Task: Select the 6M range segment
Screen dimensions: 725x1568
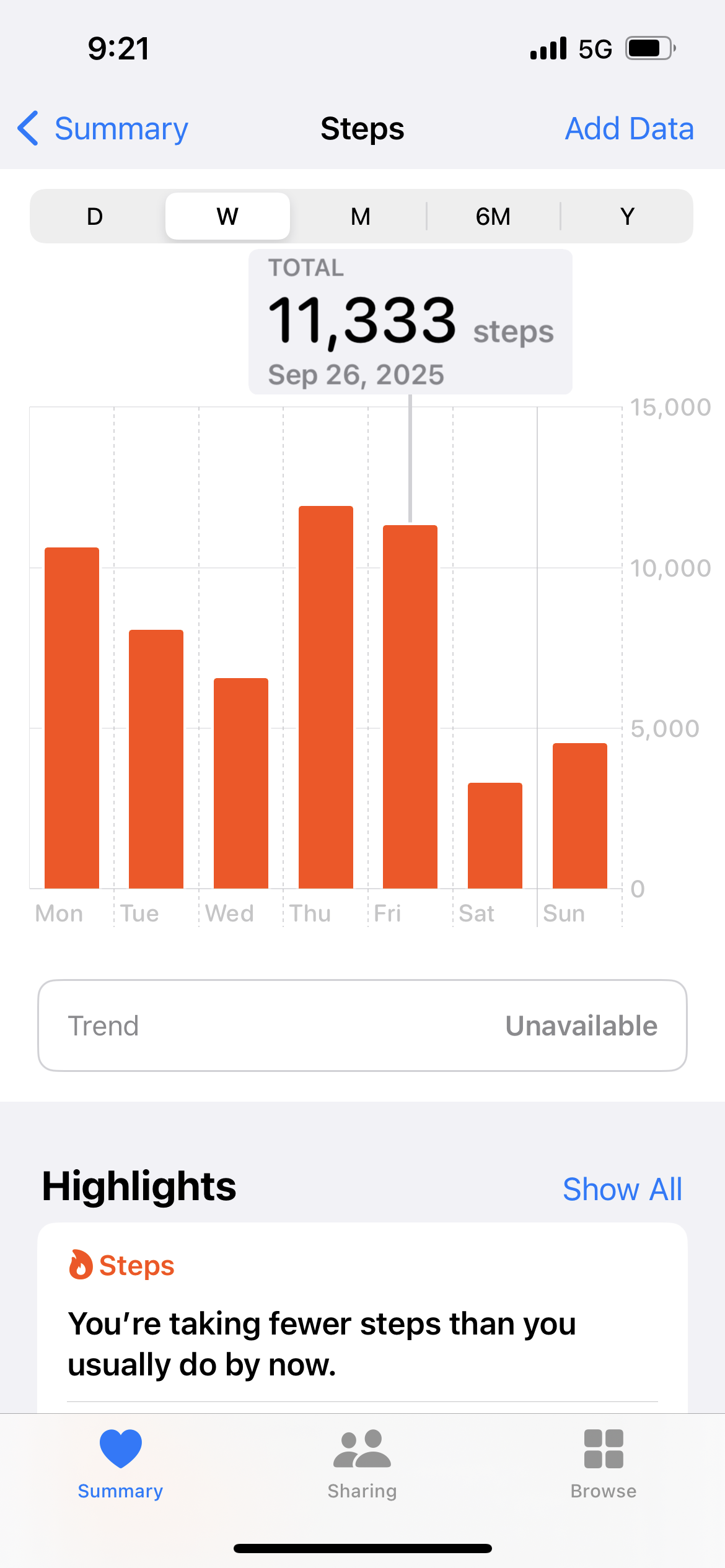Action: 493,217
